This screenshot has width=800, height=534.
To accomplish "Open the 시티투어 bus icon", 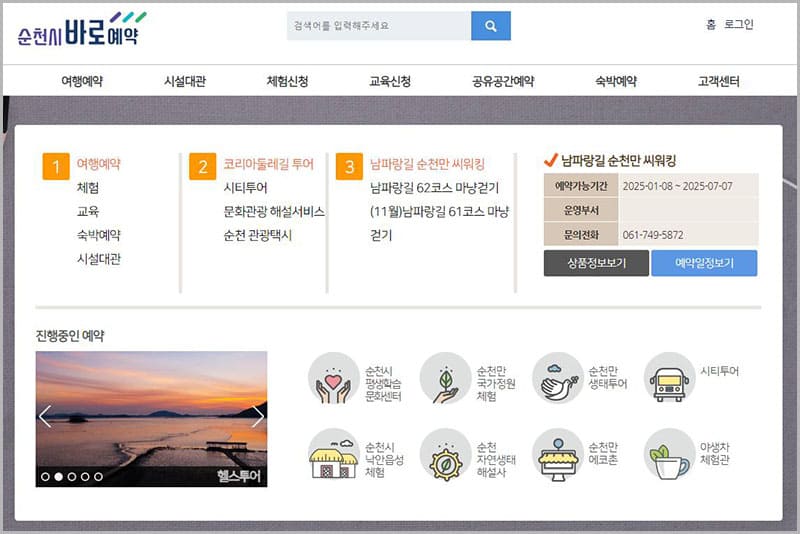I will [669, 378].
